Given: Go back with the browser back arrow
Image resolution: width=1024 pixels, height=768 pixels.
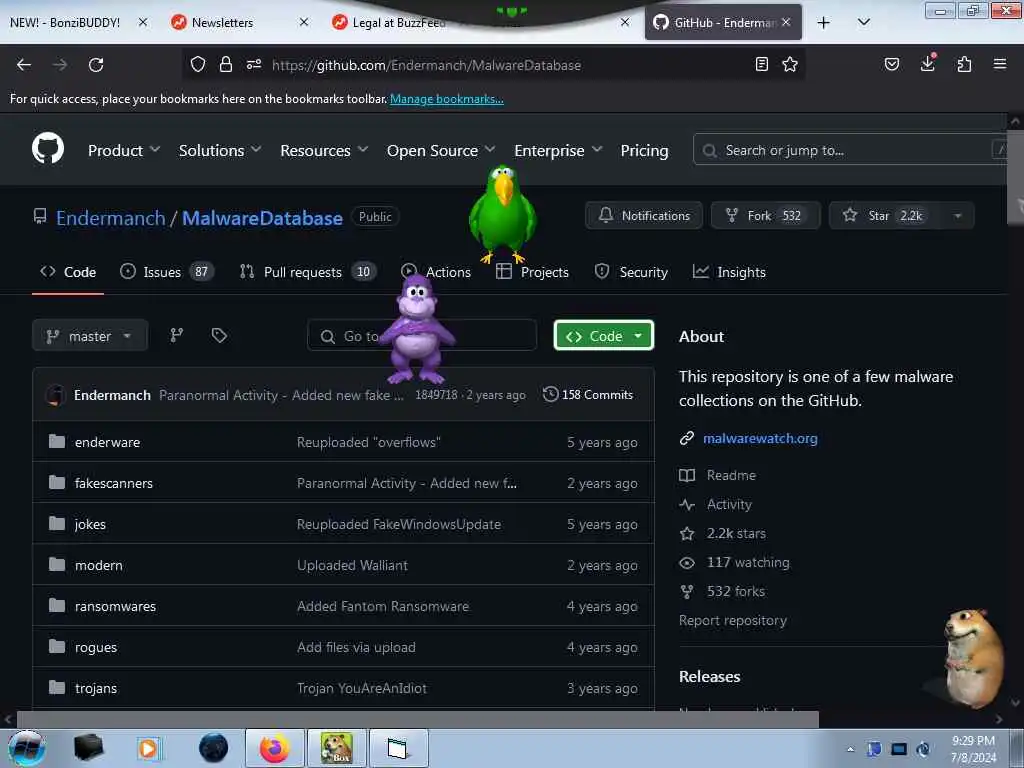Looking at the screenshot, I should pyautogui.click(x=24, y=65).
